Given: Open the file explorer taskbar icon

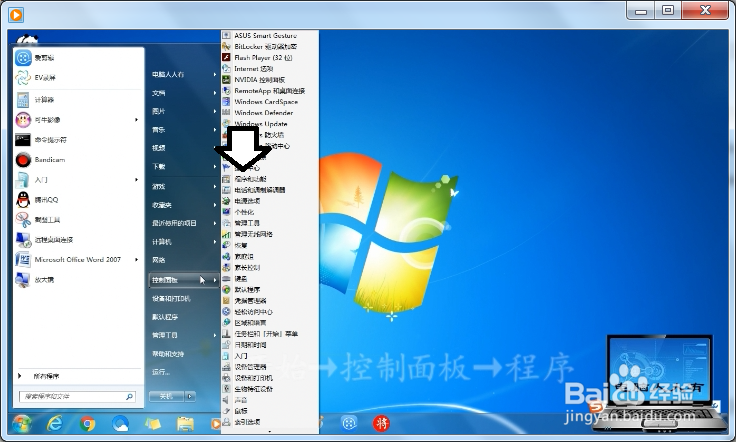Looking at the screenshot, I should [x=185, y=424].
